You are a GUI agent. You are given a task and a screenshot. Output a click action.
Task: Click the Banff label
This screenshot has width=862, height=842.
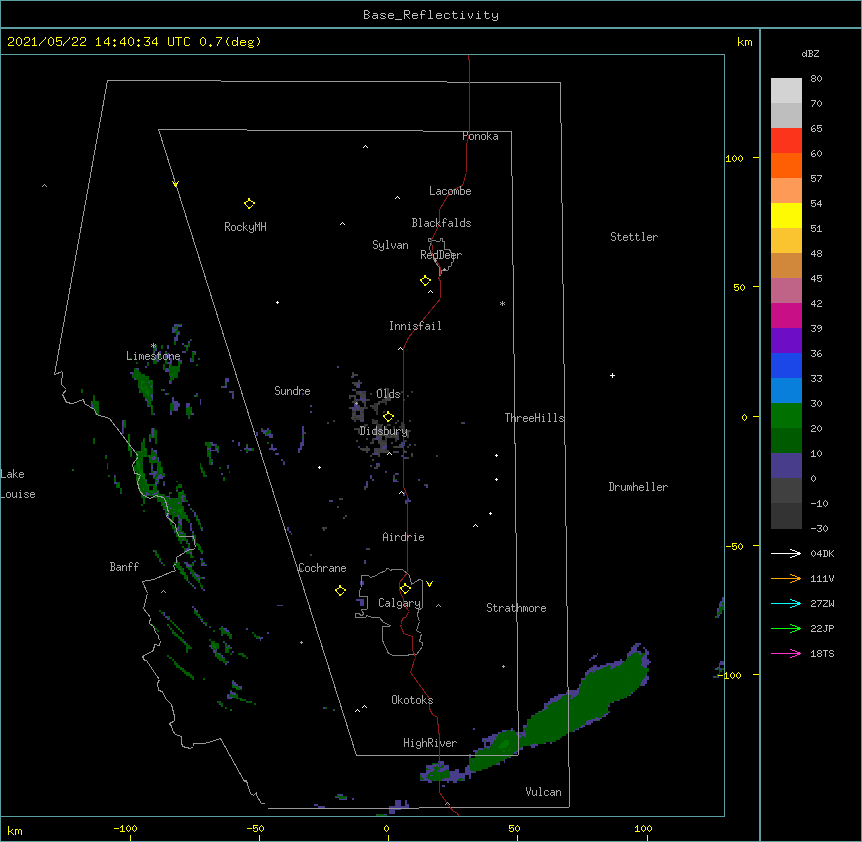pos(124,567)
